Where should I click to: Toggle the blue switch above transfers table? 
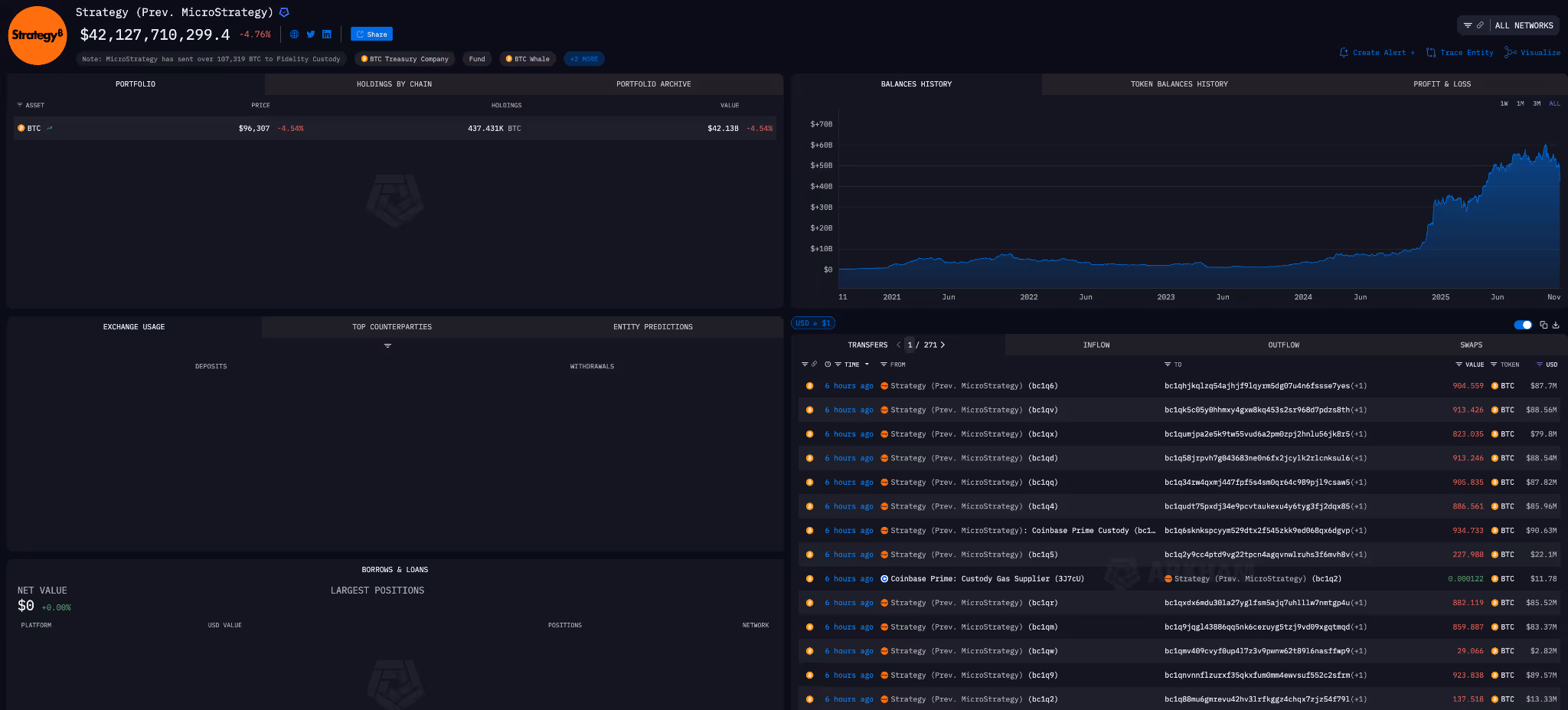tap(1523, 325)
